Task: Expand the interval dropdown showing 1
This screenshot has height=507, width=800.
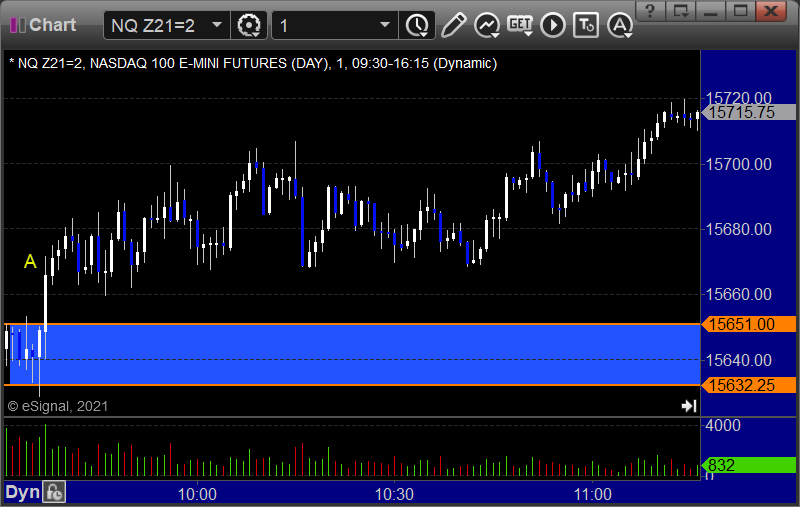Action: click(385, 24)
